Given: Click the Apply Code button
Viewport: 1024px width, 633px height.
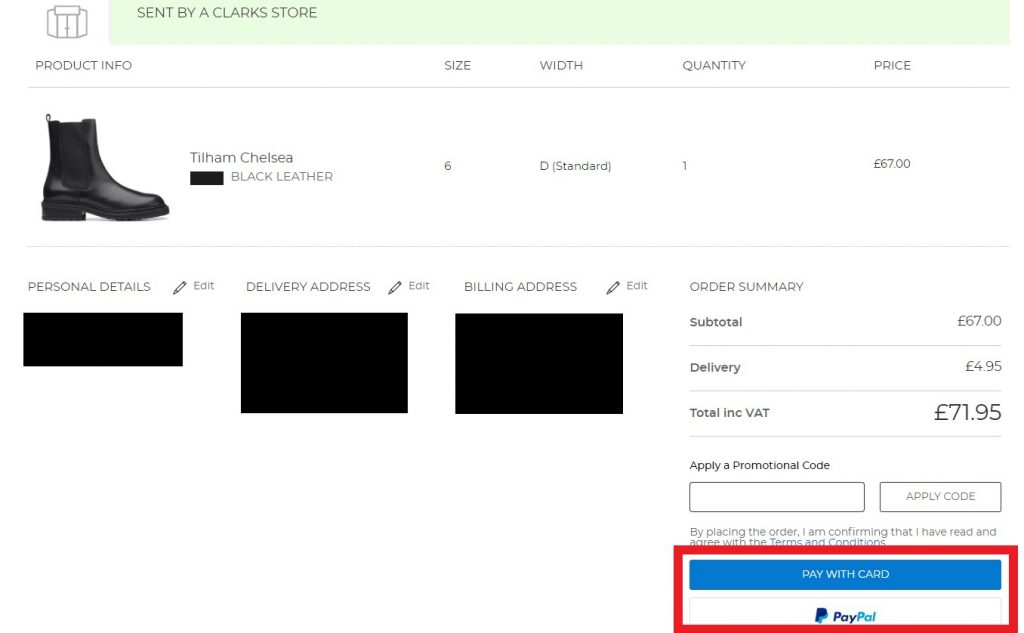Looking at the screenshot, I should pos(940,497).
